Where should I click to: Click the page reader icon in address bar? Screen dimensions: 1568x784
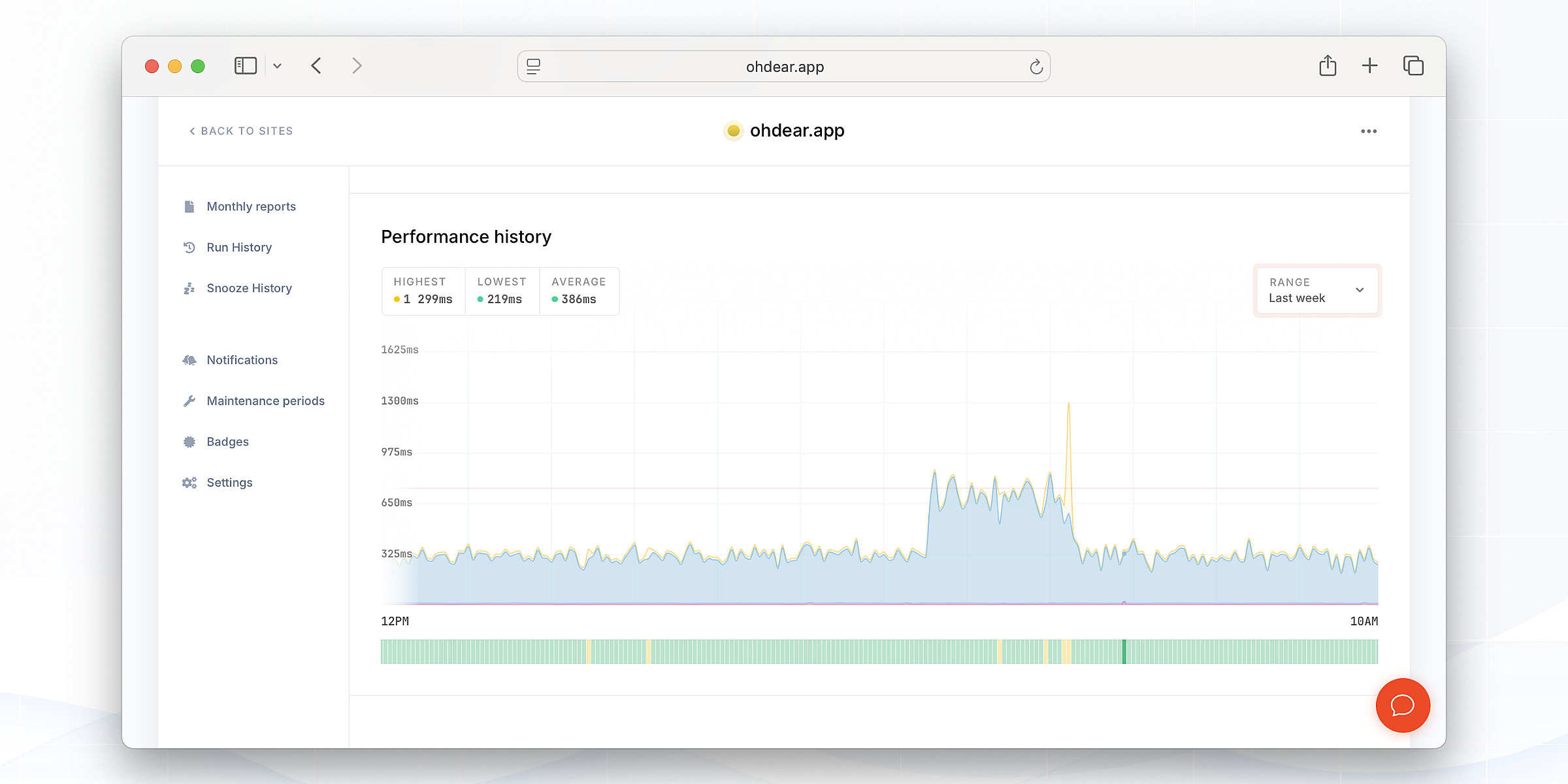coord(533,67)
